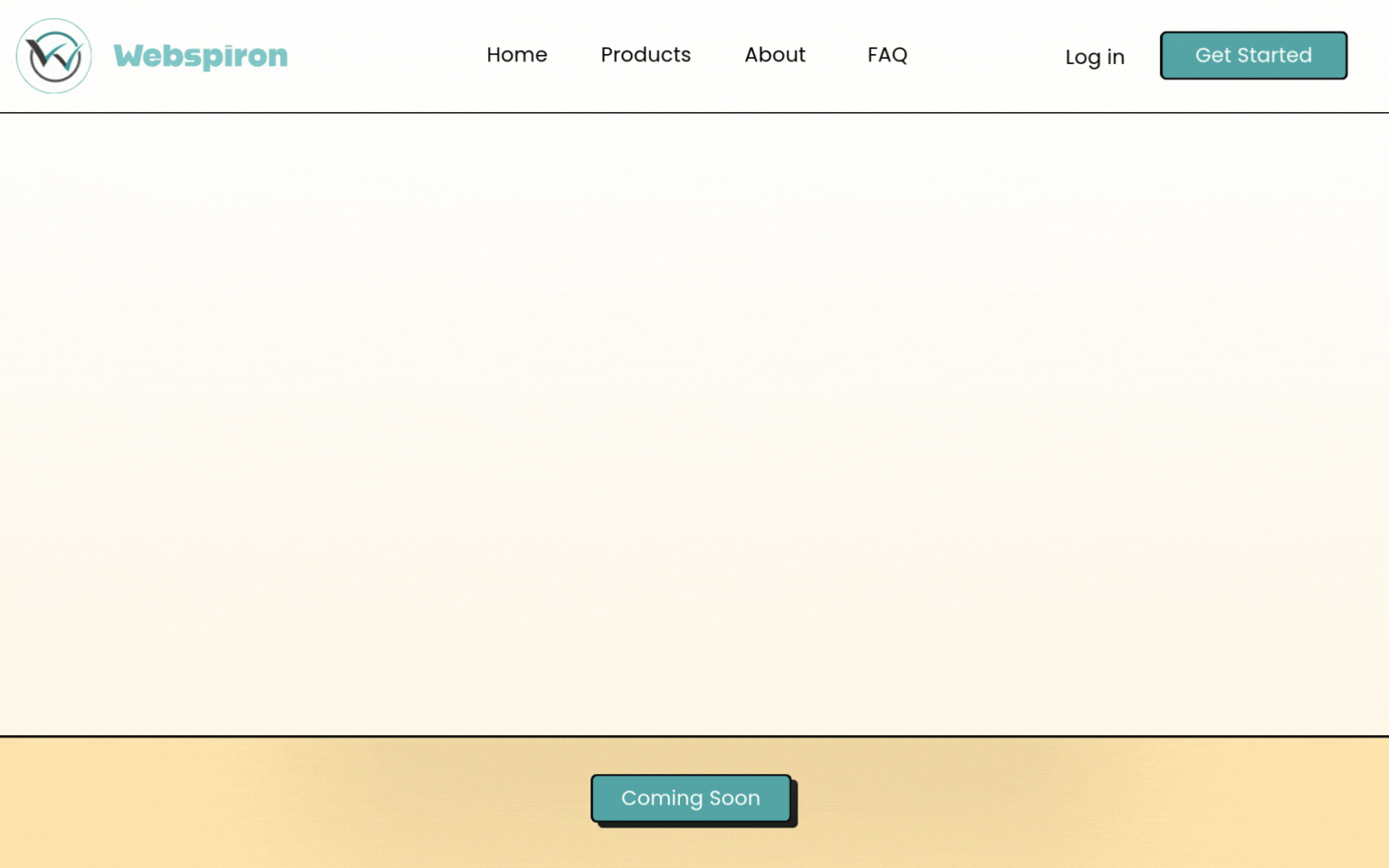
Task: Tap the teal Coming Soon footer button
Action: click(691, 797)
